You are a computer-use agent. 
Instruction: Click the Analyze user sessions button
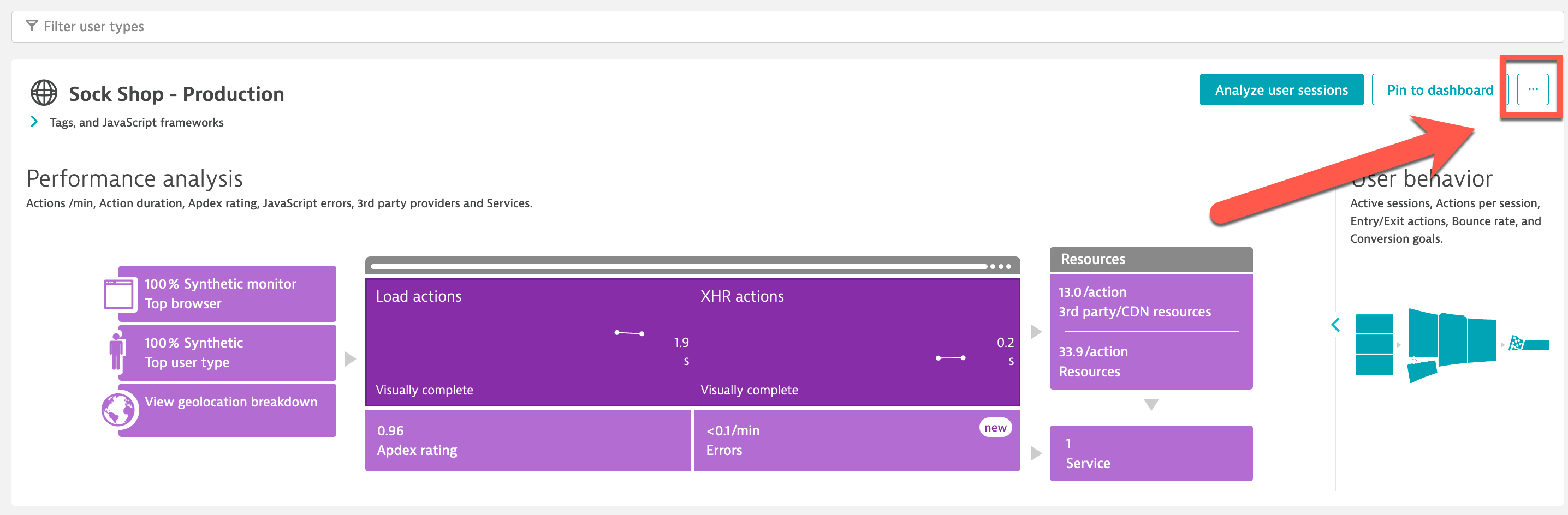coord(1281,89)
